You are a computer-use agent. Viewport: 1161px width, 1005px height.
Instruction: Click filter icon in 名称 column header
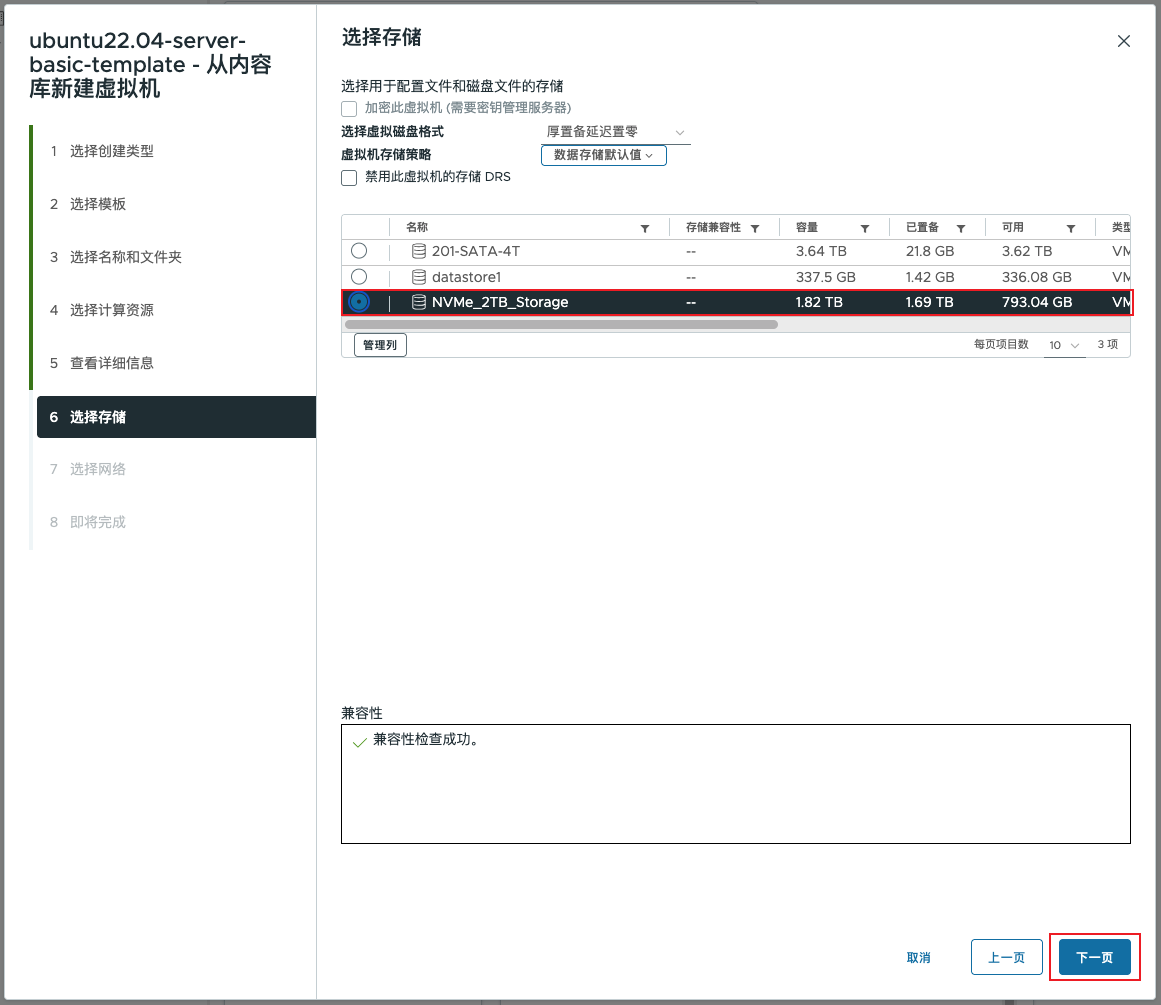pos(645,228)
